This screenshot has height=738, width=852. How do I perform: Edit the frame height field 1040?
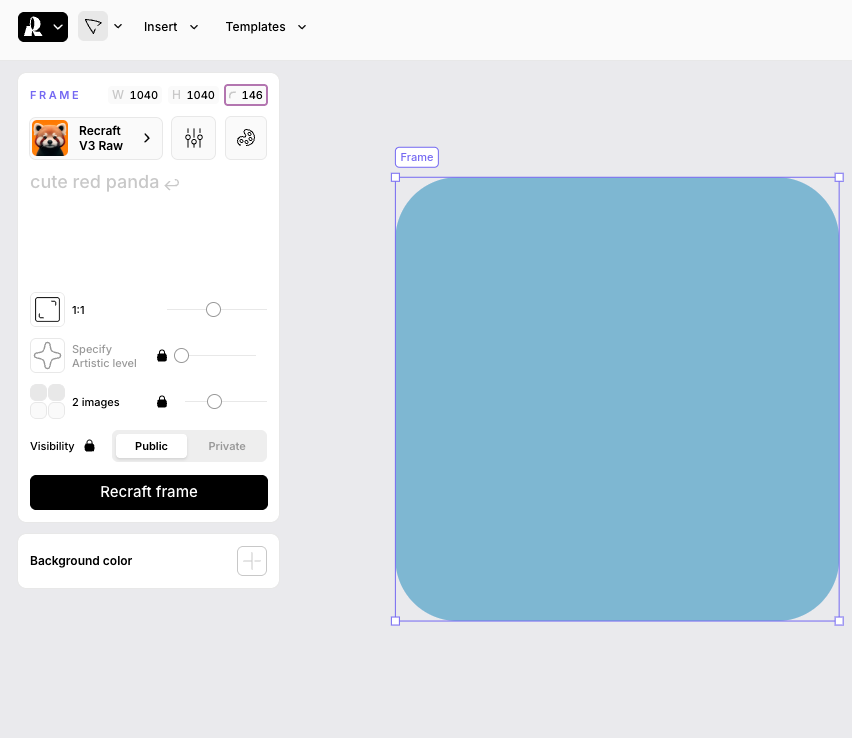coord(193,95)
